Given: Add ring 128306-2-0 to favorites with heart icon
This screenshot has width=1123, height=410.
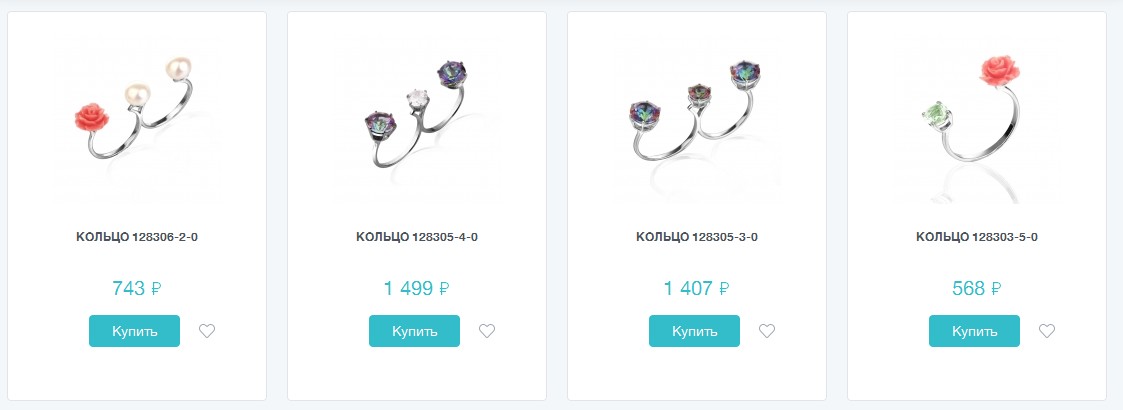Looking at the screenshot, I should (x=207, y=331).
